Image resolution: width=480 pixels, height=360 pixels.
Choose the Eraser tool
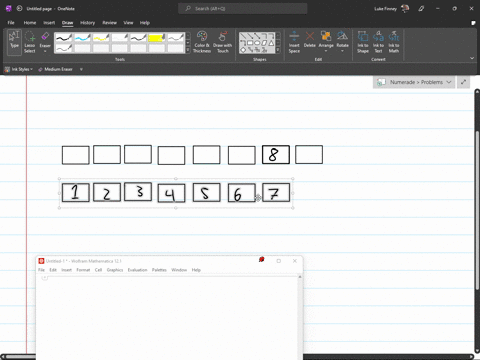(45, 42)
